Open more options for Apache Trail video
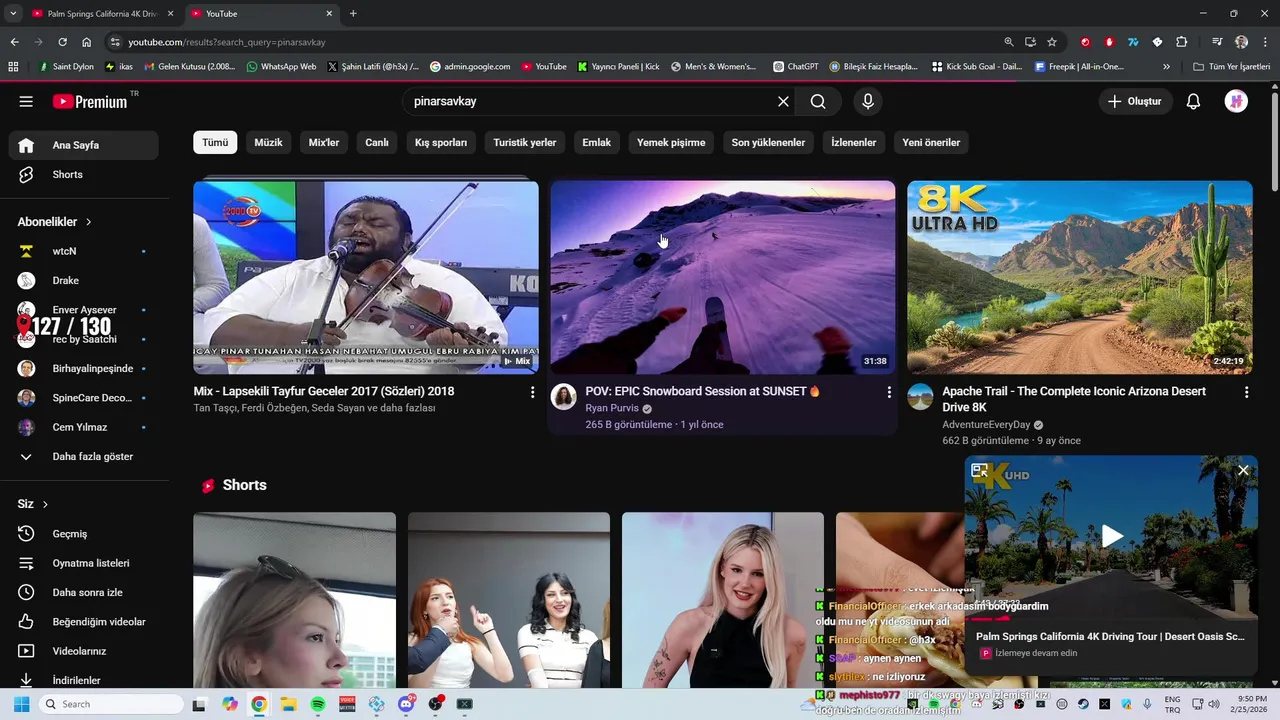The width and height of the screenshot is (1280, 720). 1246,393
